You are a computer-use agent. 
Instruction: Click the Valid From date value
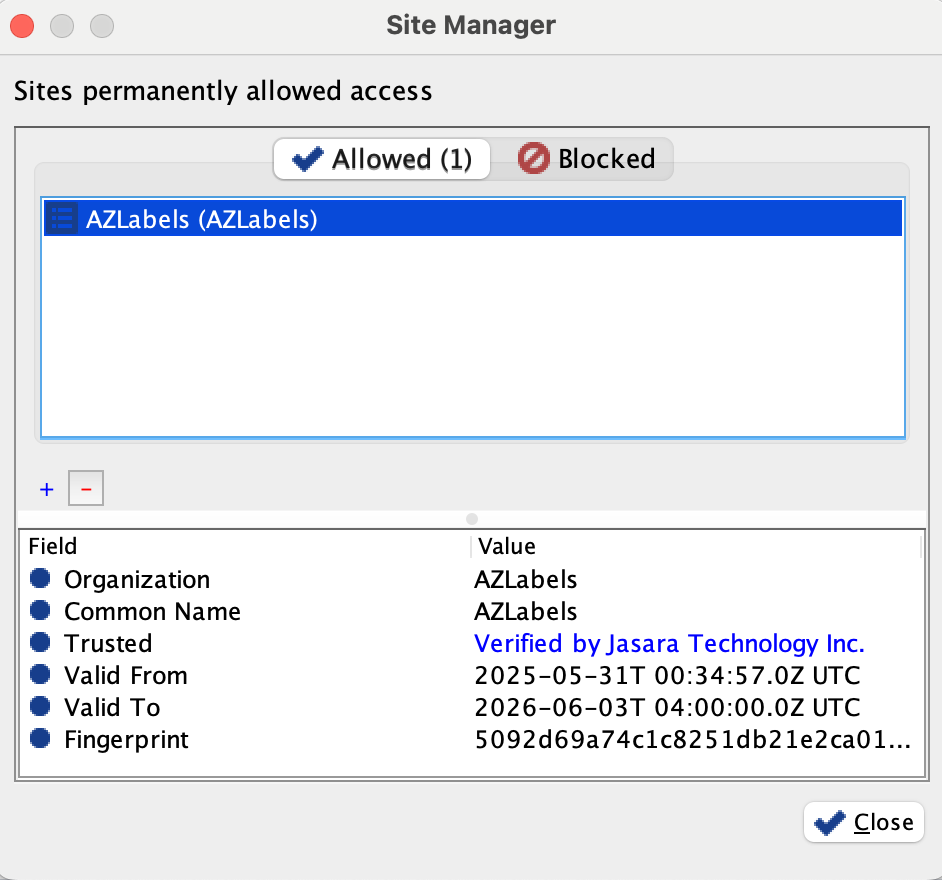click(x=667, y=675)
